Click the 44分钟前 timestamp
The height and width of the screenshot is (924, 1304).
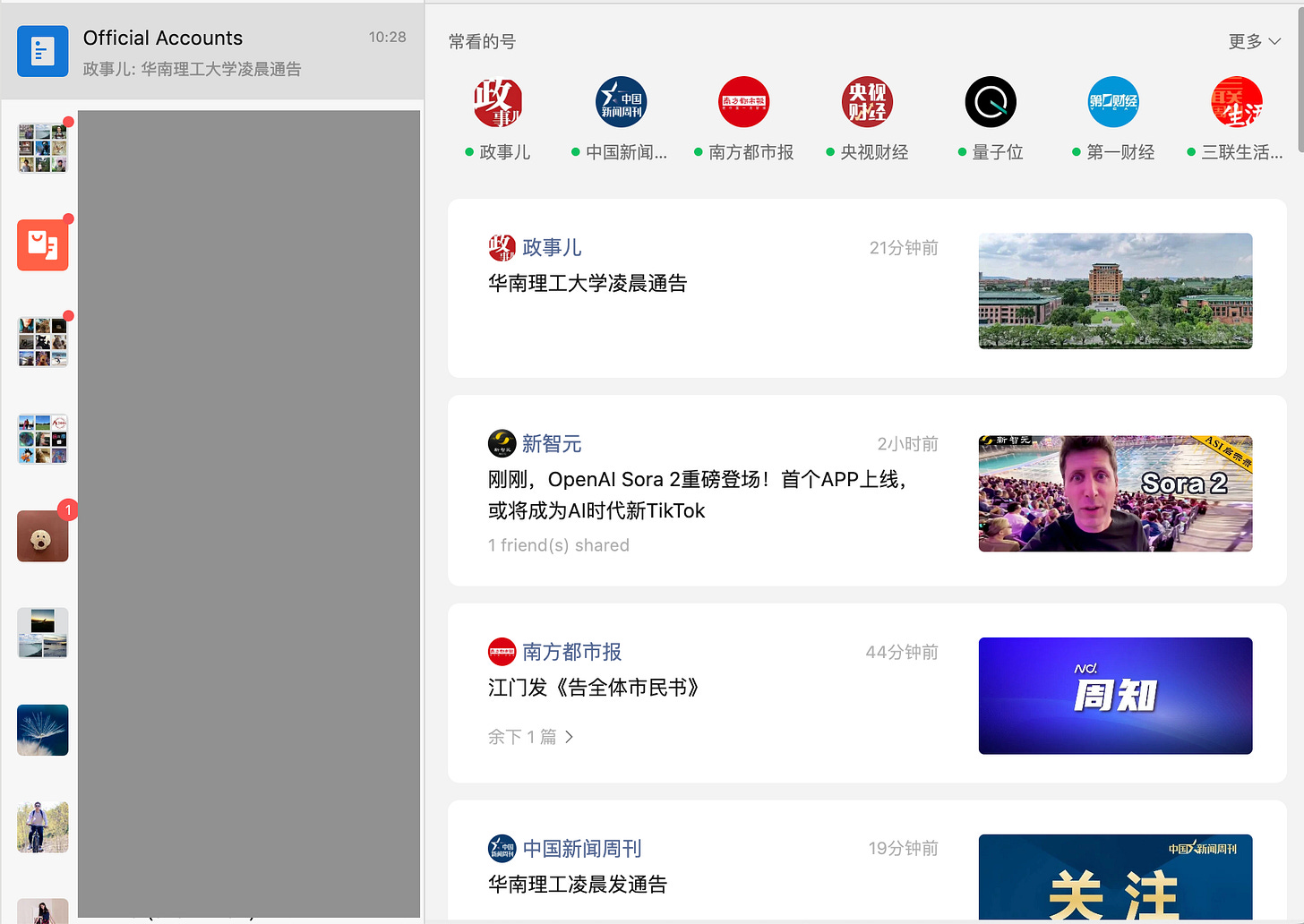pos(902,653)
